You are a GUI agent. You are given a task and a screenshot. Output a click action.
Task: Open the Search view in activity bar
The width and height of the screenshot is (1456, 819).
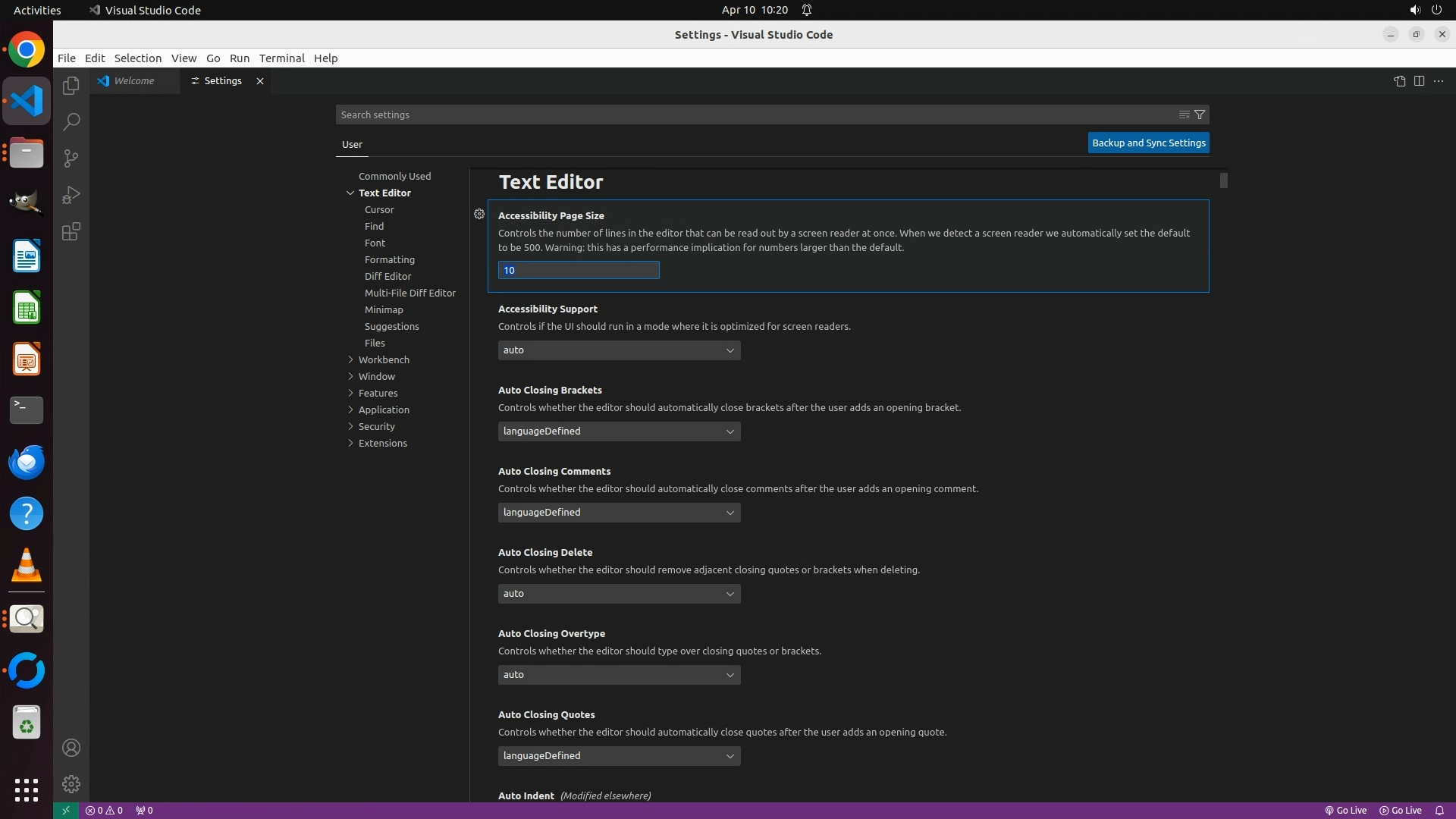click(71, 122)
